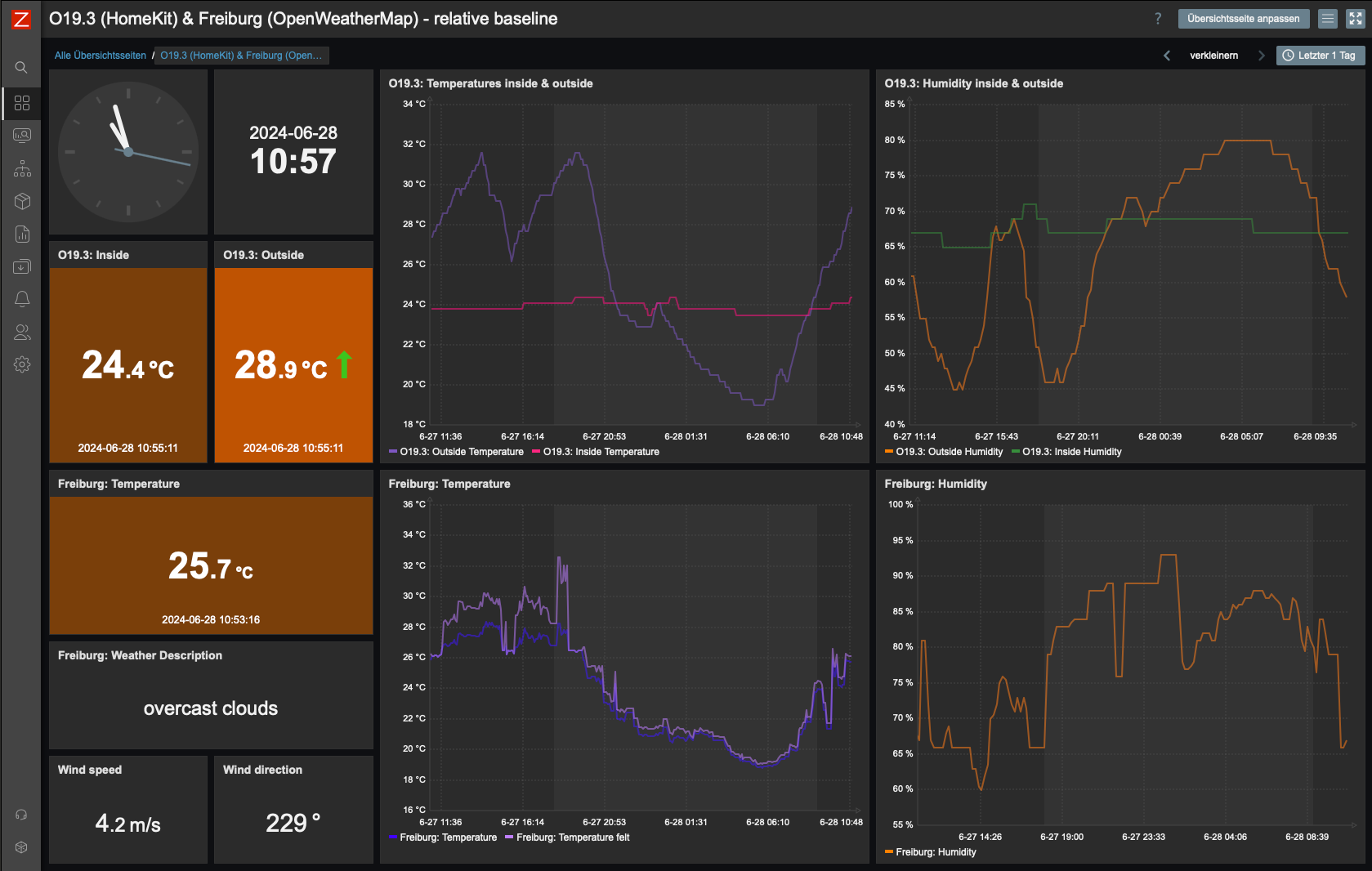Open the Administration gear icon in sidebar
The image size is (1372, 871).
(22, 364)
